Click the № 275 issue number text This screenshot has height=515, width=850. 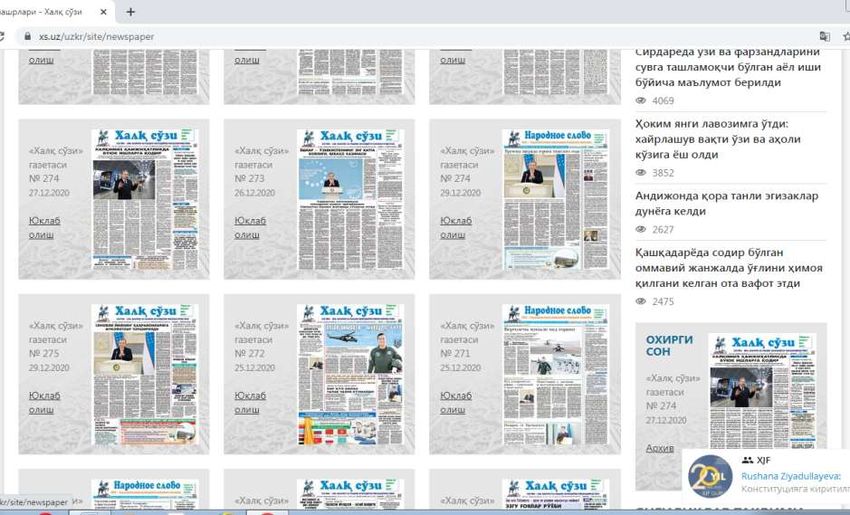[x=44, y=353]
